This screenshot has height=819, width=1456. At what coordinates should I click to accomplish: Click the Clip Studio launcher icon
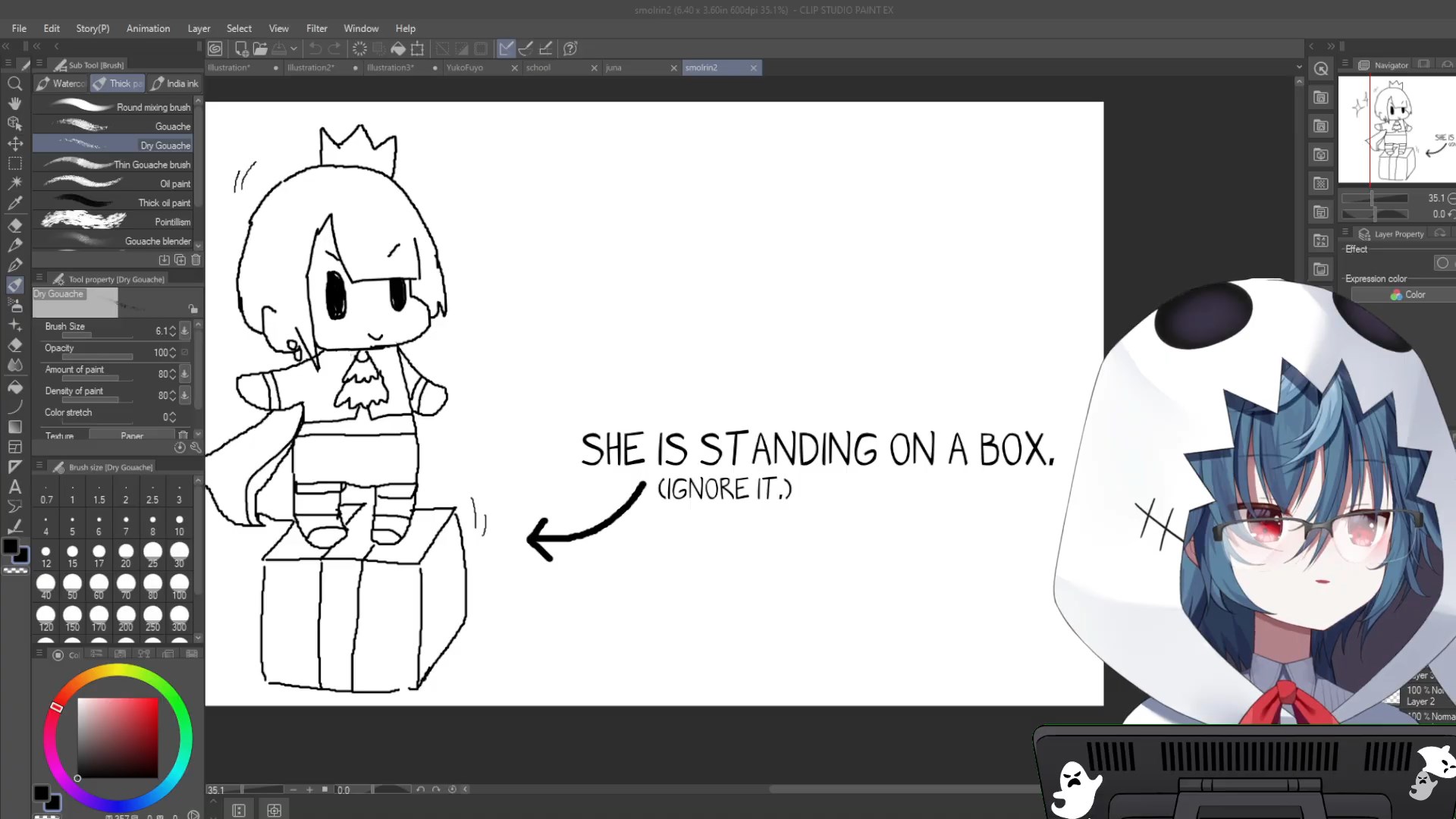(x=215, y=49)
